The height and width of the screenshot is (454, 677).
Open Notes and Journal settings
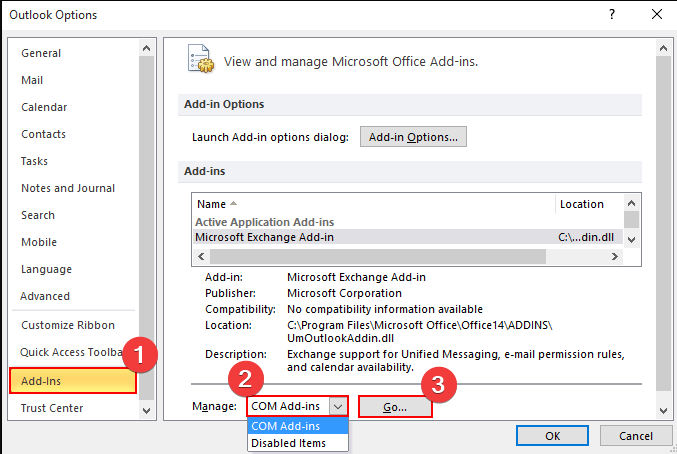pos(68,188)
